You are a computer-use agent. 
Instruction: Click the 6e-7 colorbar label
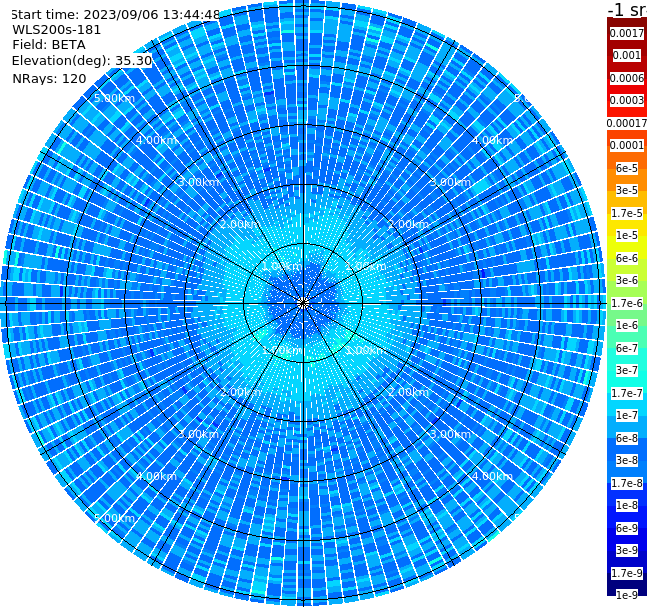pyautogui.click(x=627, y=348)
